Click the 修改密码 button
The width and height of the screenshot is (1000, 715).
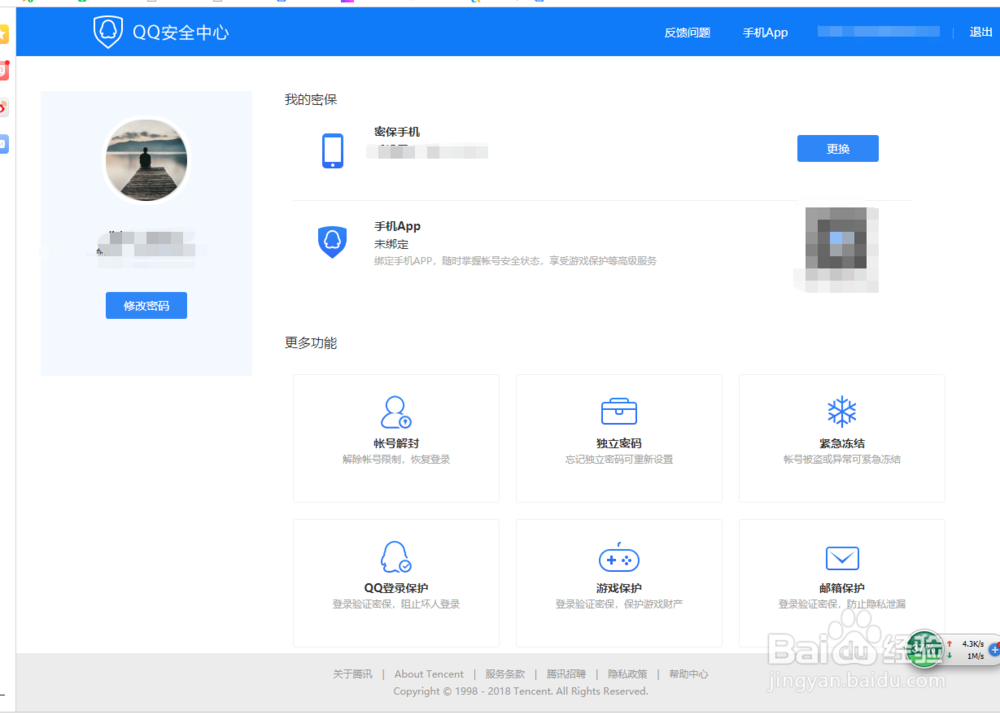146,306
